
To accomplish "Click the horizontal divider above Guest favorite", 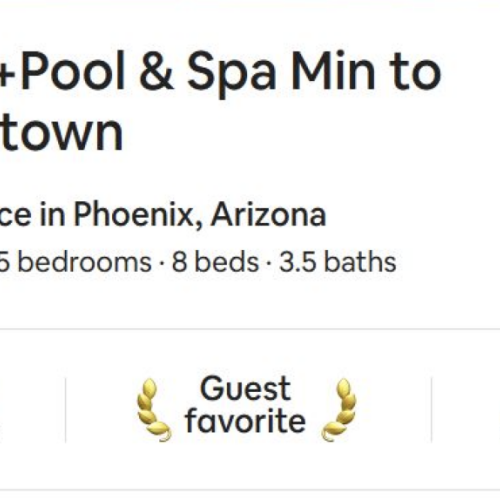I will pos(250,329).
